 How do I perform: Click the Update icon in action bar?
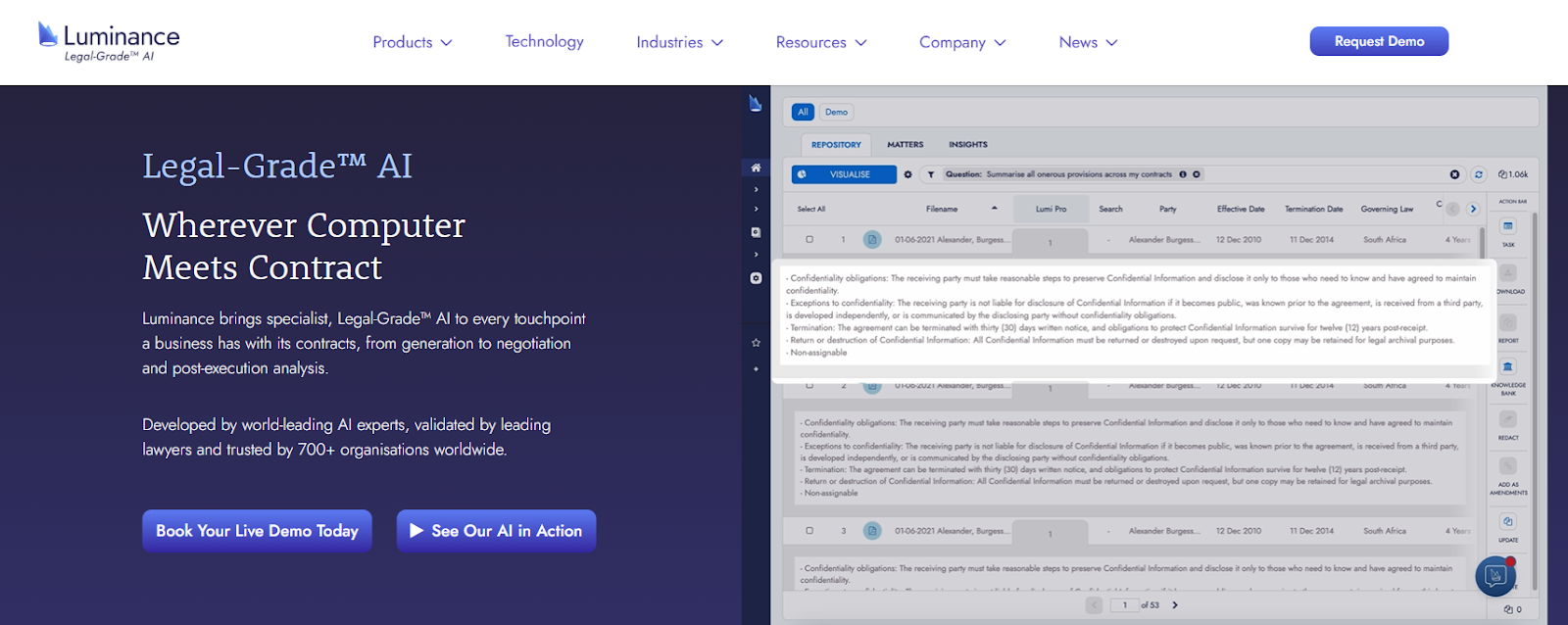(1508, 521)
